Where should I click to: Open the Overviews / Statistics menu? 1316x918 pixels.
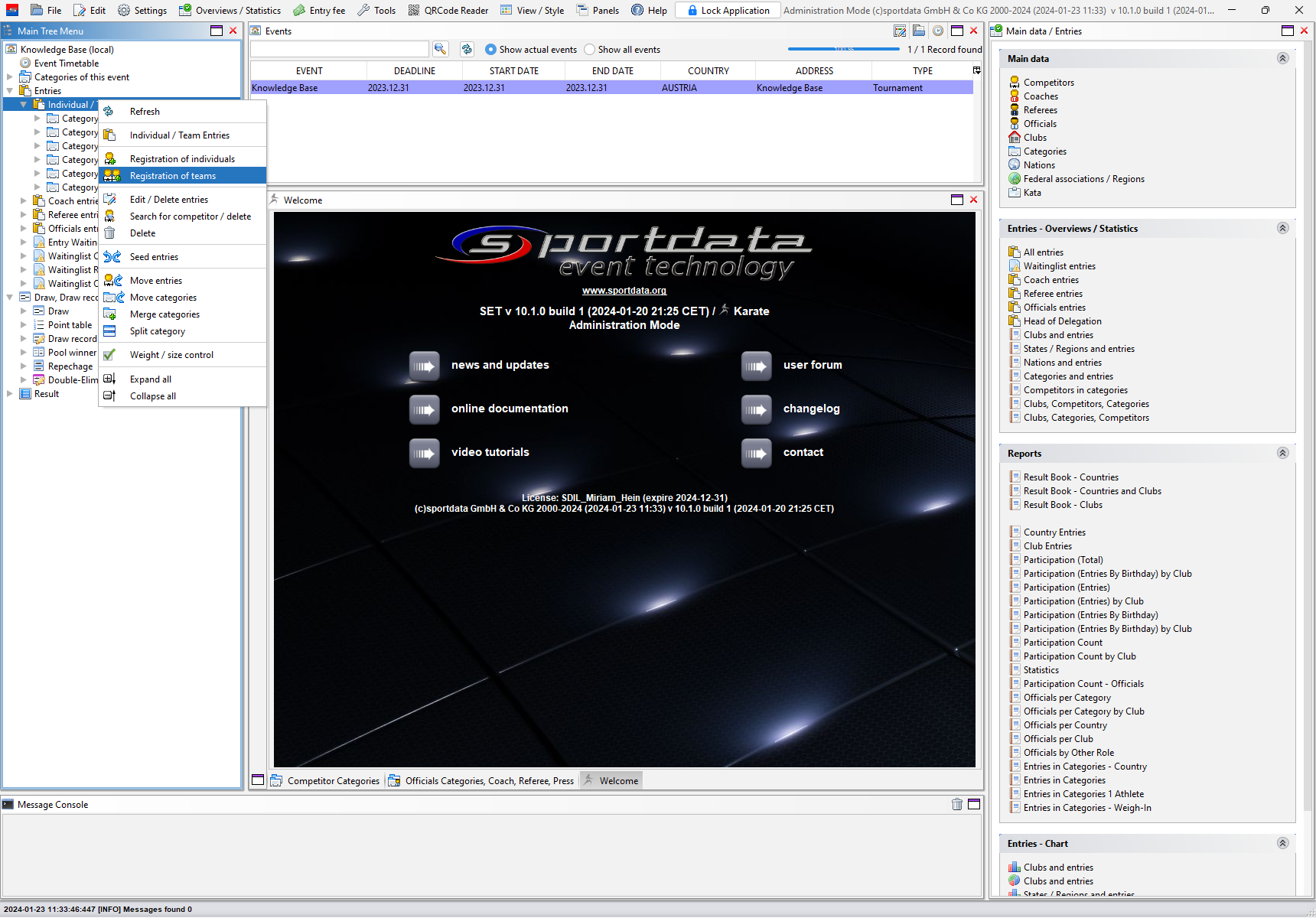pyautogui.click(x=230, y=11)
